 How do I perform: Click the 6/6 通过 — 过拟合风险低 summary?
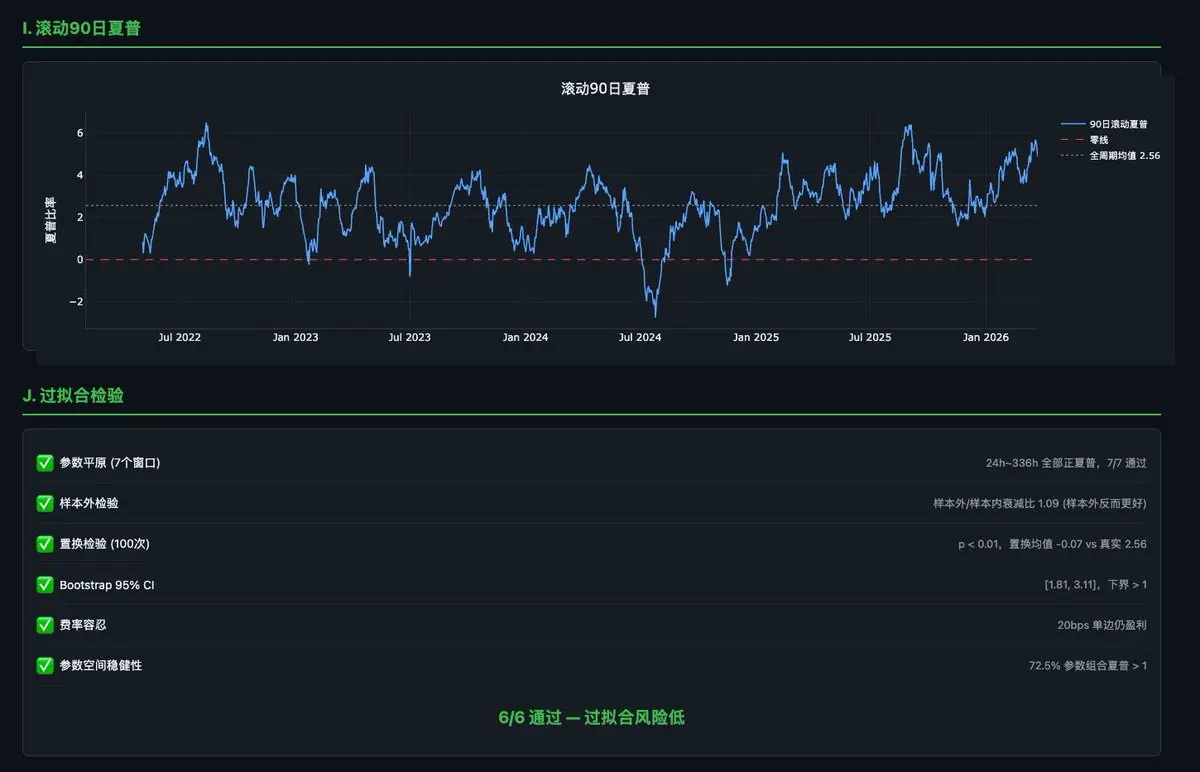tap(591, 718)
